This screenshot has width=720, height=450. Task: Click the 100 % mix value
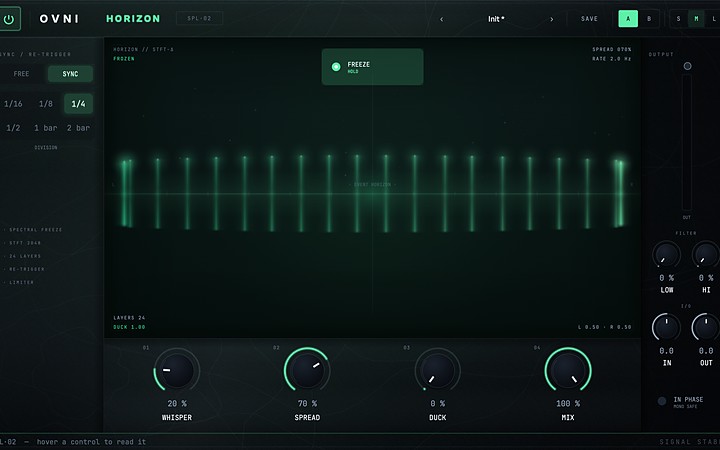pos(568,404)
